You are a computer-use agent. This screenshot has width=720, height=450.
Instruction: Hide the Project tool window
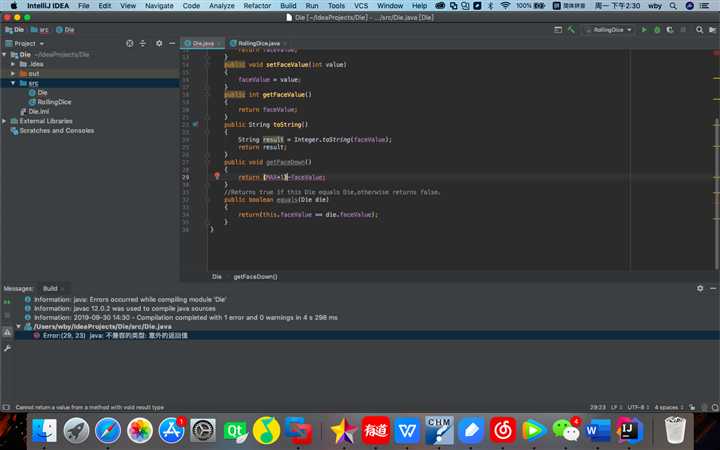click(x=171, y=44)
